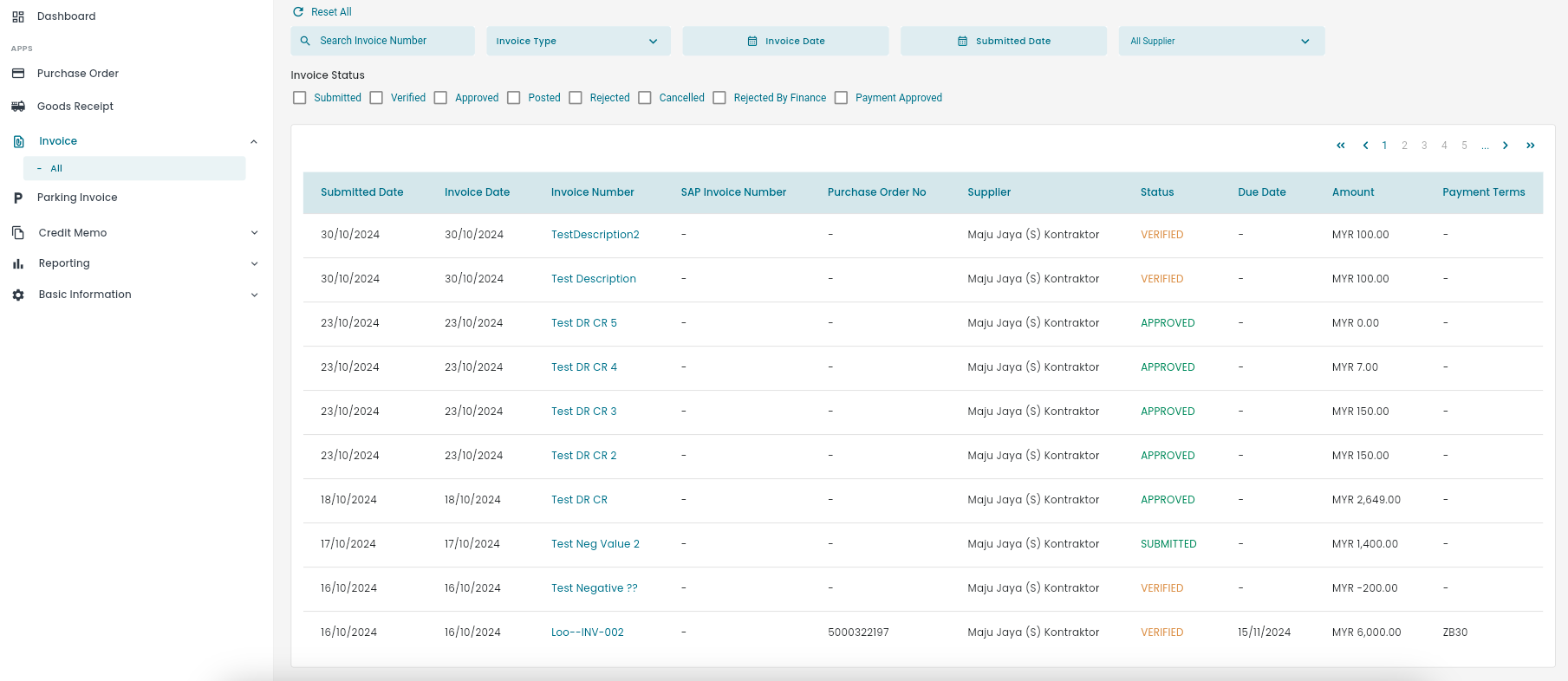Image resolution: width=1568 pixels, height=681 pixels.
Task: Click the Amount column header
Action: coord(1353,192)
